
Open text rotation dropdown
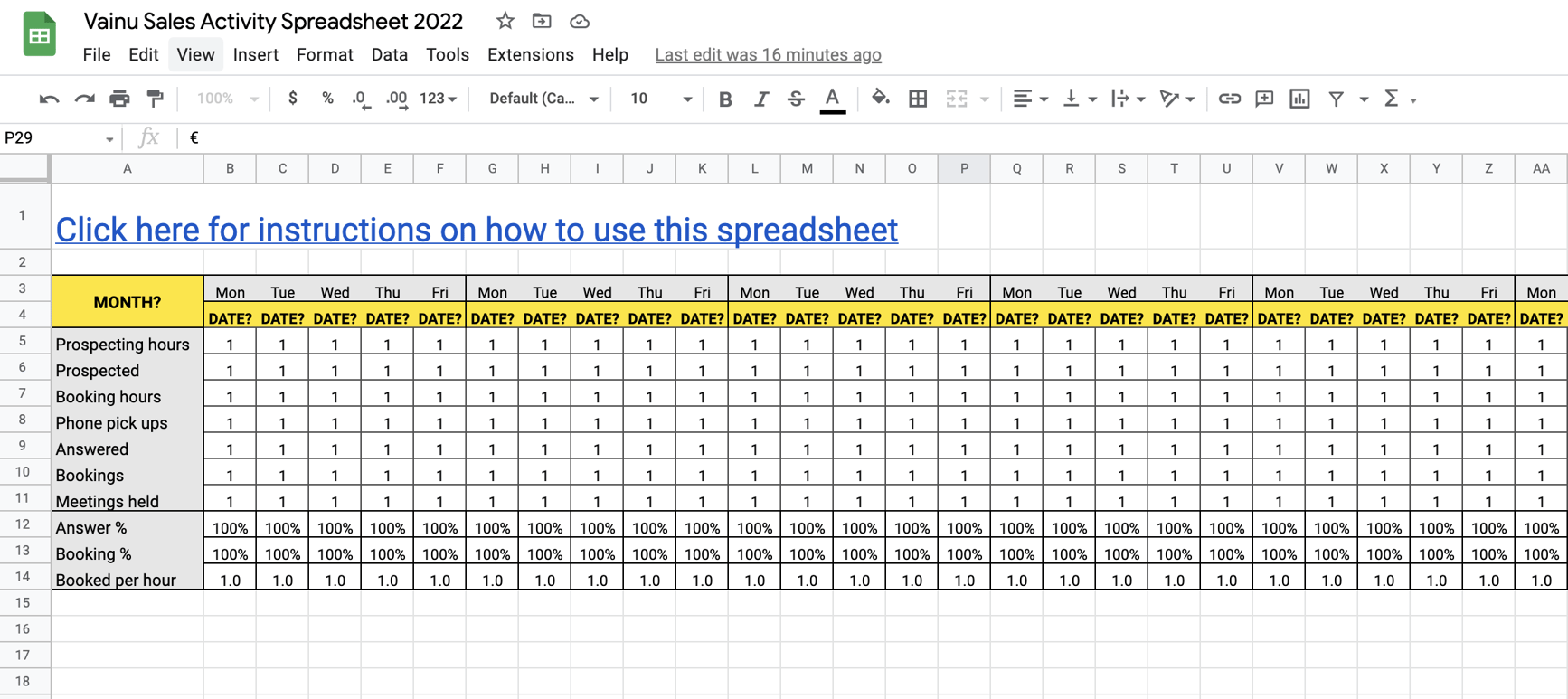(x=1177, y=99)
